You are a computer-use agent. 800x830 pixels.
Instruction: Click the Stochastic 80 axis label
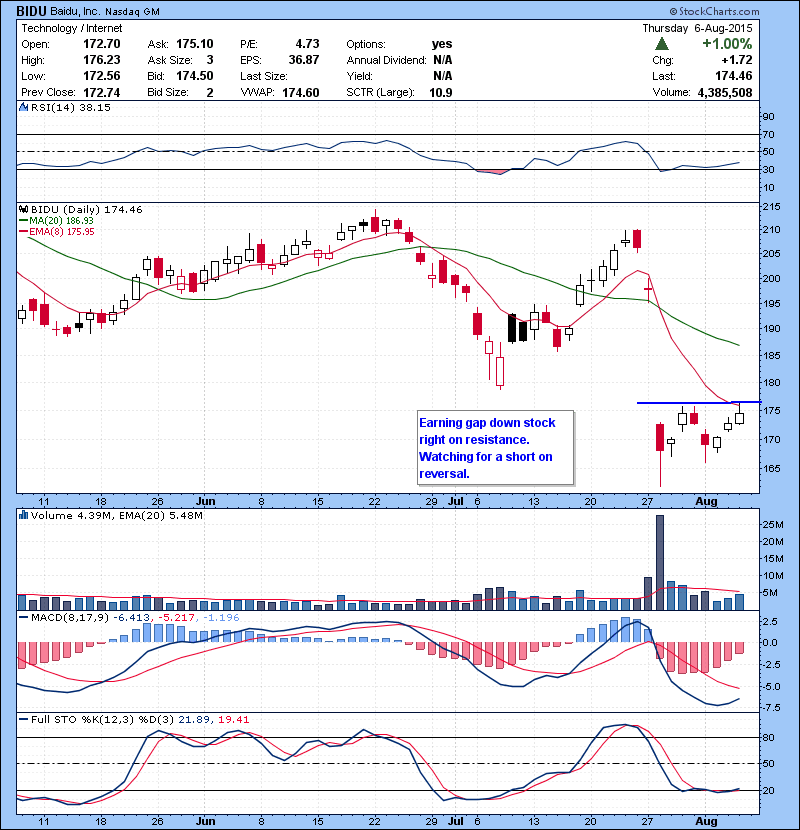[x=768, y=737]
